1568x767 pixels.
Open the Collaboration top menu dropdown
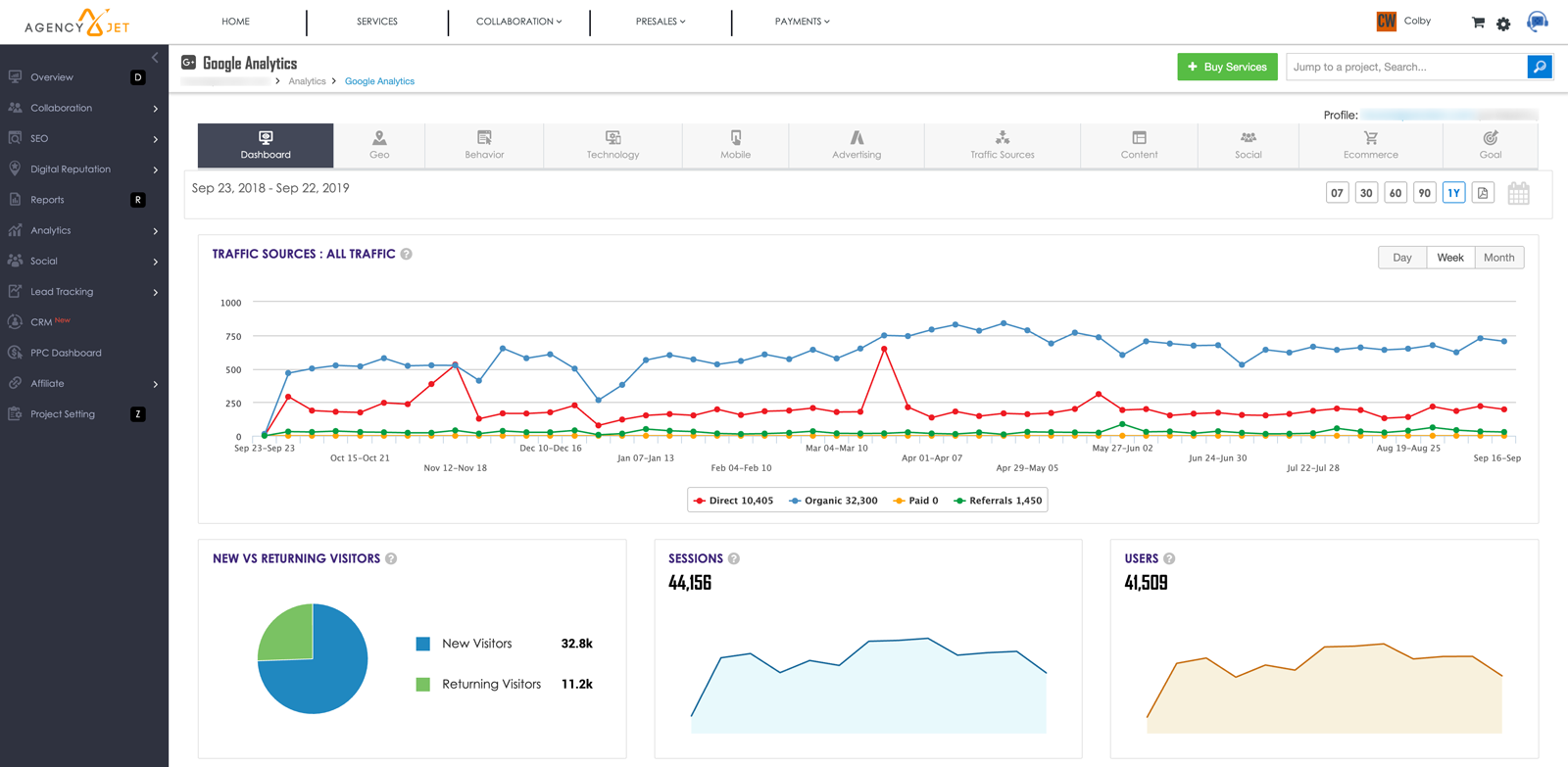tap(518, 22)
